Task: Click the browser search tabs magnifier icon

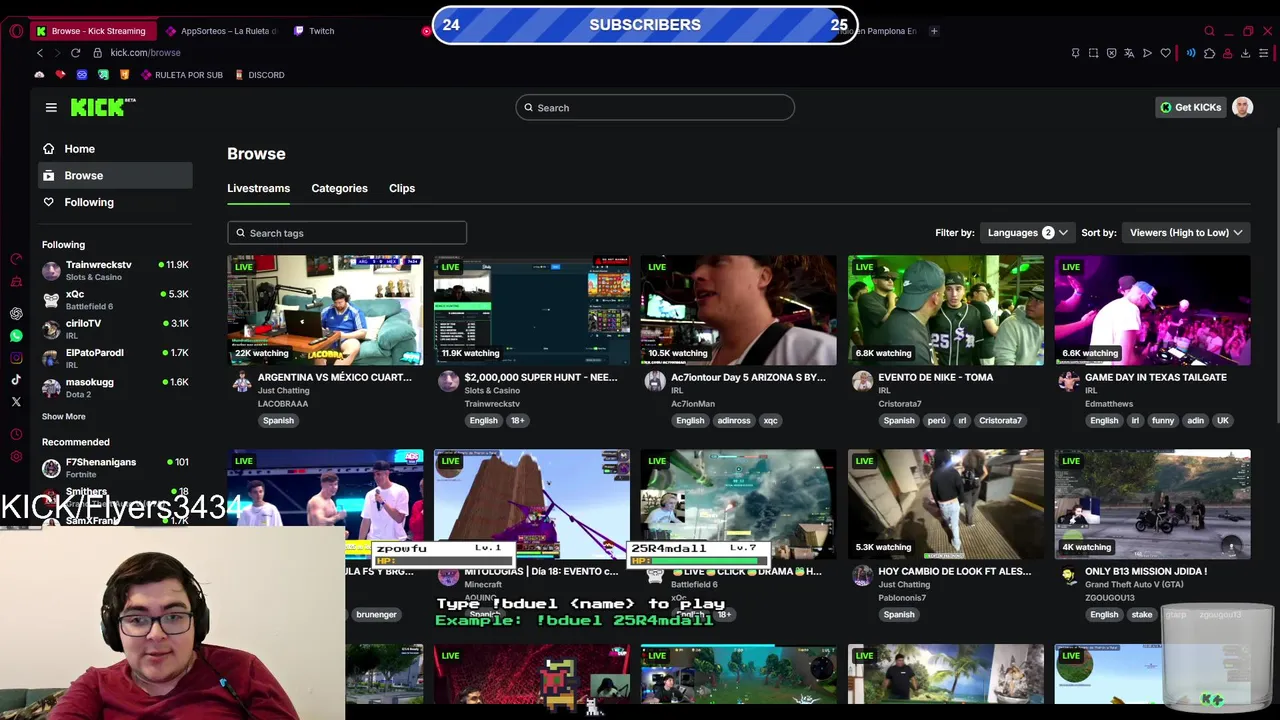Action: [1209, 31]
